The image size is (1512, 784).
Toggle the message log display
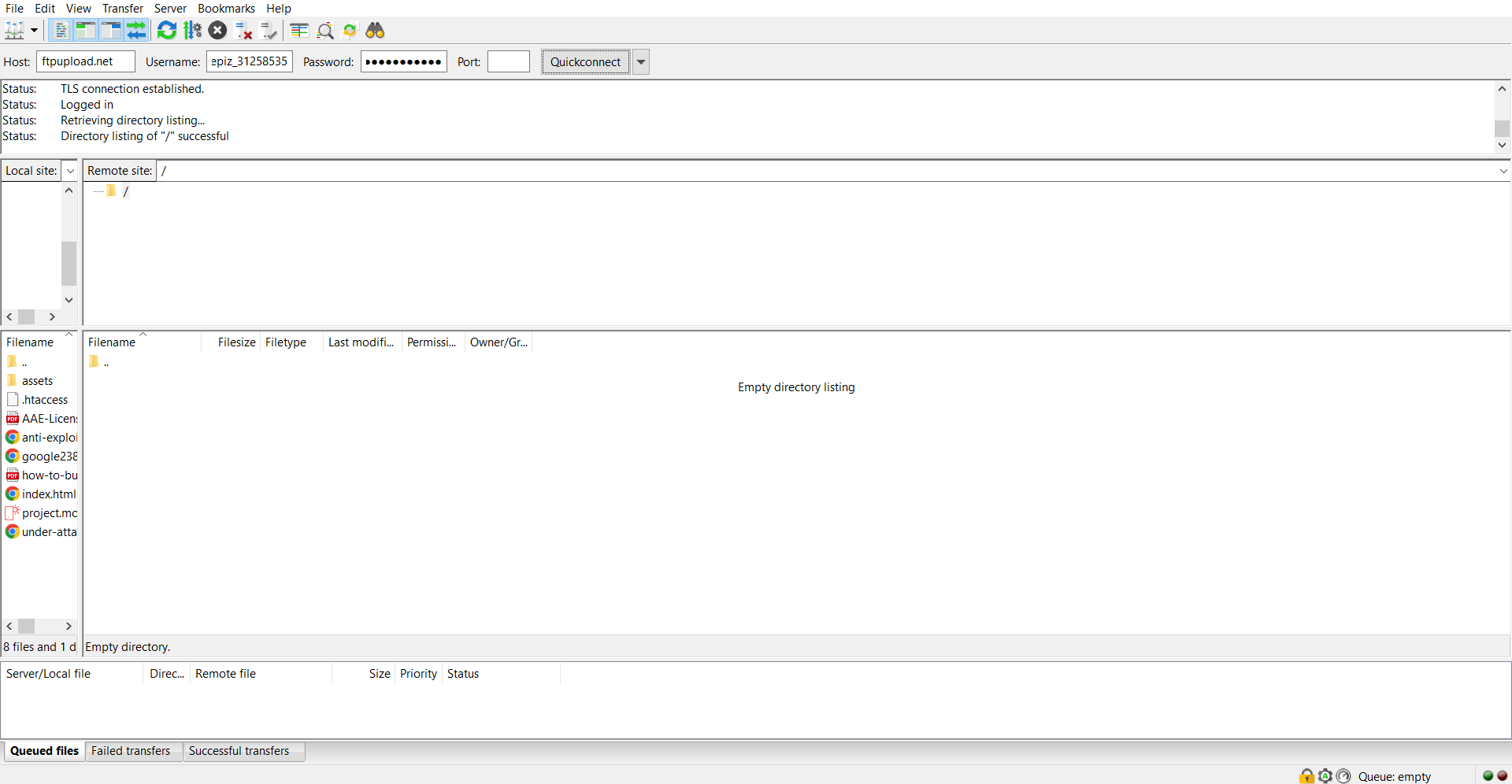tap(61, 31)
